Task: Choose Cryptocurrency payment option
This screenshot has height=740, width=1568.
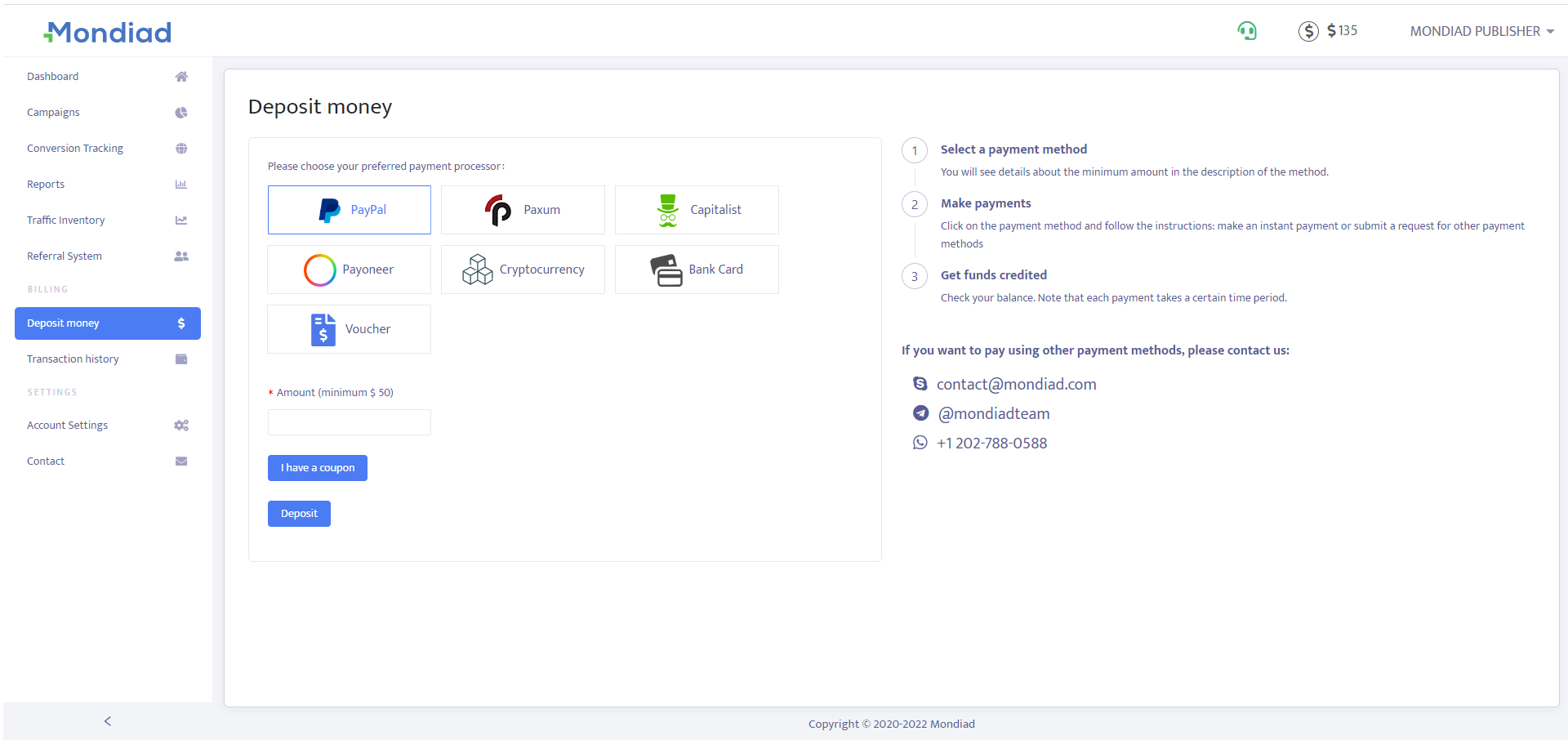Action: click(523, 270)
